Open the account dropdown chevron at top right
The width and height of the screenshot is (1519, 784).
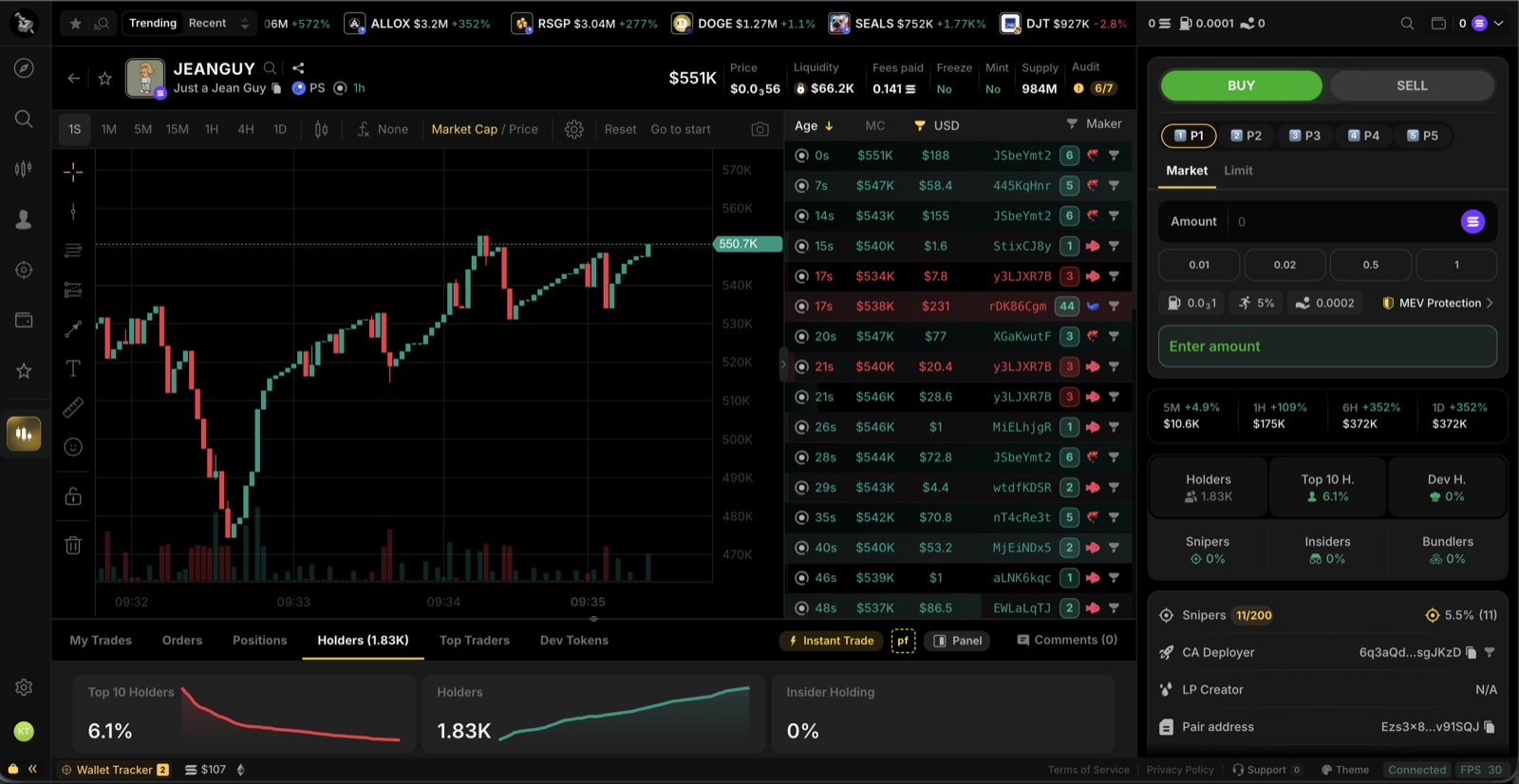click(1499, 24)
